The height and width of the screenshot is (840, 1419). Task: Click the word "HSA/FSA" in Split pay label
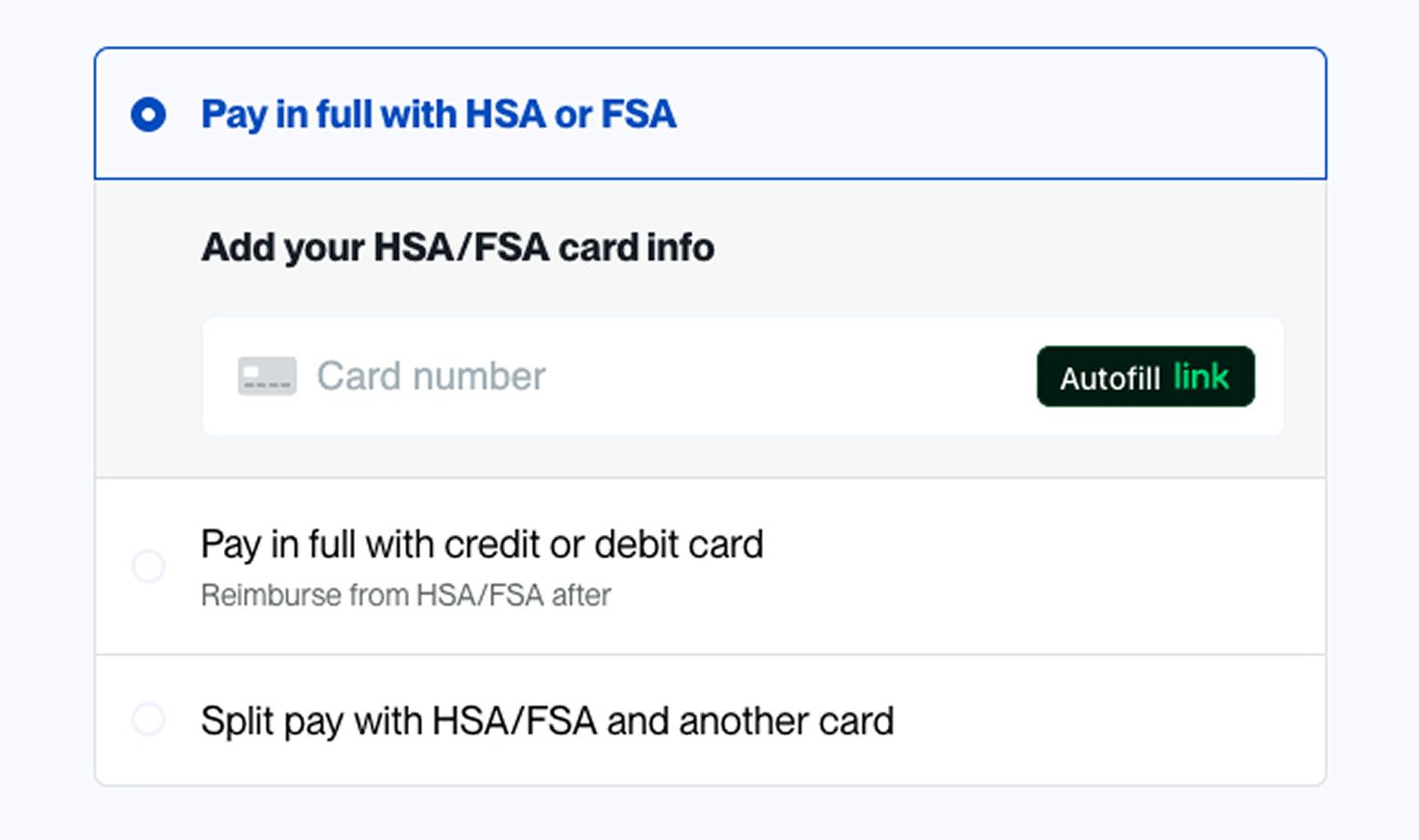[514, 721]
